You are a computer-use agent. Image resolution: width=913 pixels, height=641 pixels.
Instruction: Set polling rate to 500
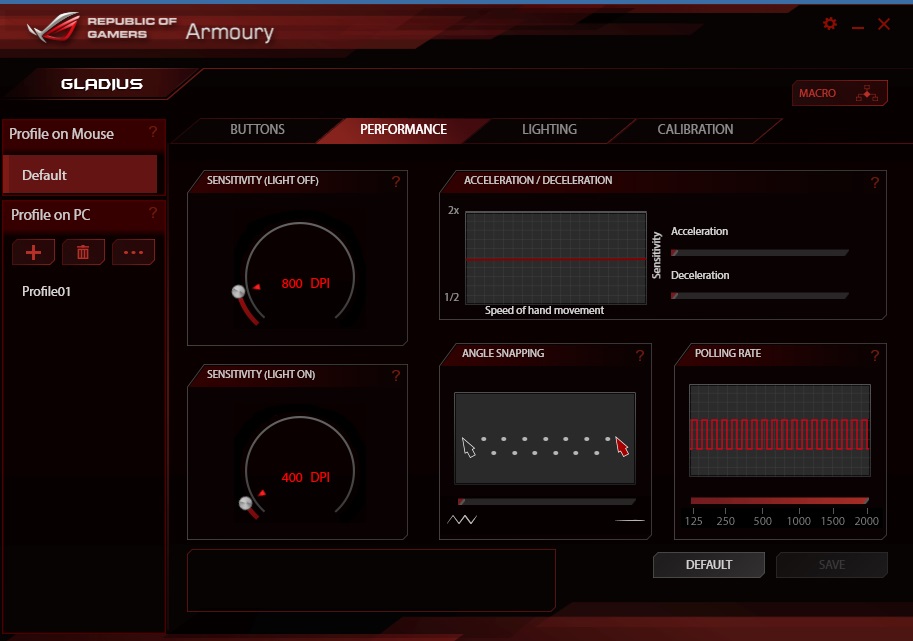pos(762,520)
